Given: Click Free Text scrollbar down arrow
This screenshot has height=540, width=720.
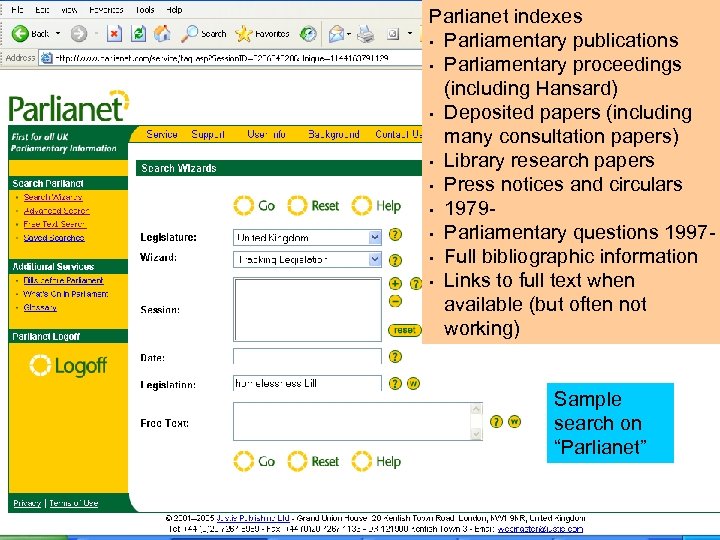Looking at the screenshot, I should pos(477,433).
